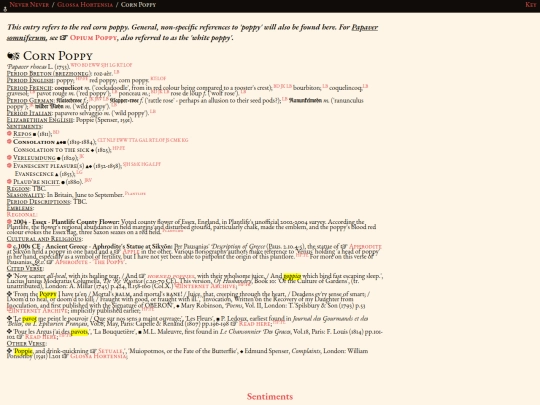Viewport: 540px width, 405px height.
Task: Click the diamond bullet before 'Le pavot me peint'
Action: (9, 319)
